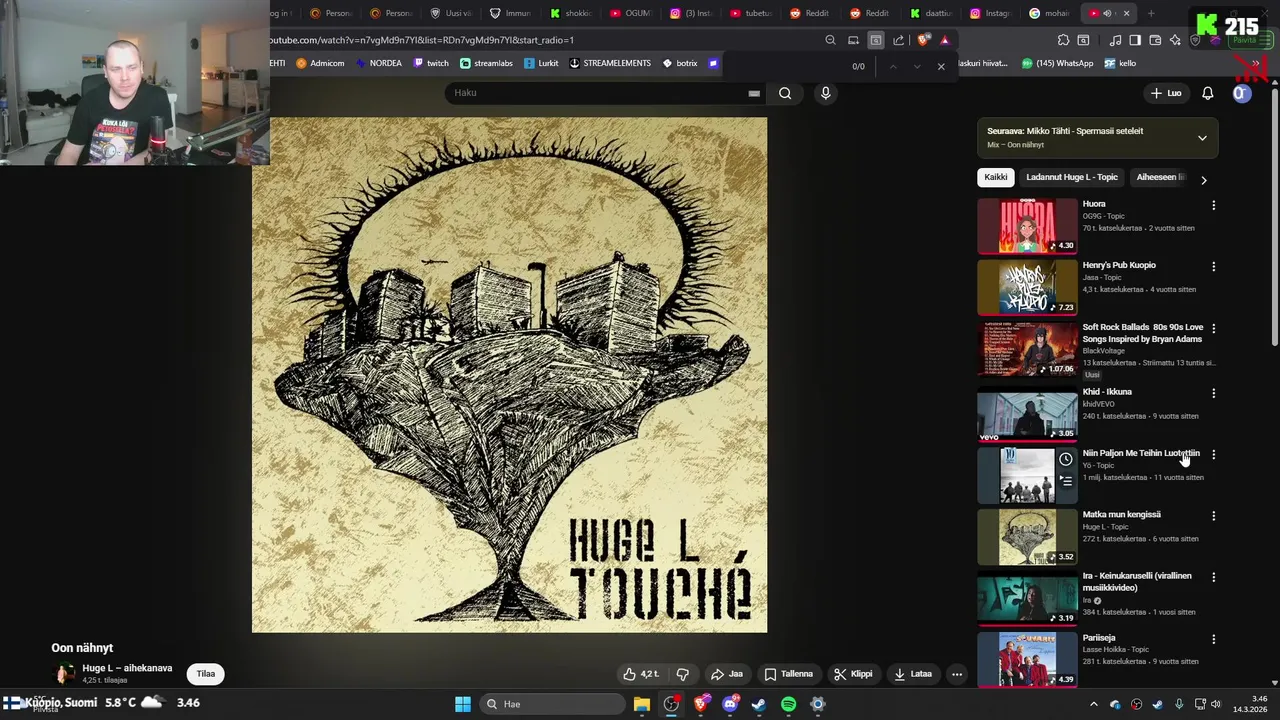Click the browser zoom magnifier icon in address bar
This screenshot has height=720, width=1280.
[830, 40]
